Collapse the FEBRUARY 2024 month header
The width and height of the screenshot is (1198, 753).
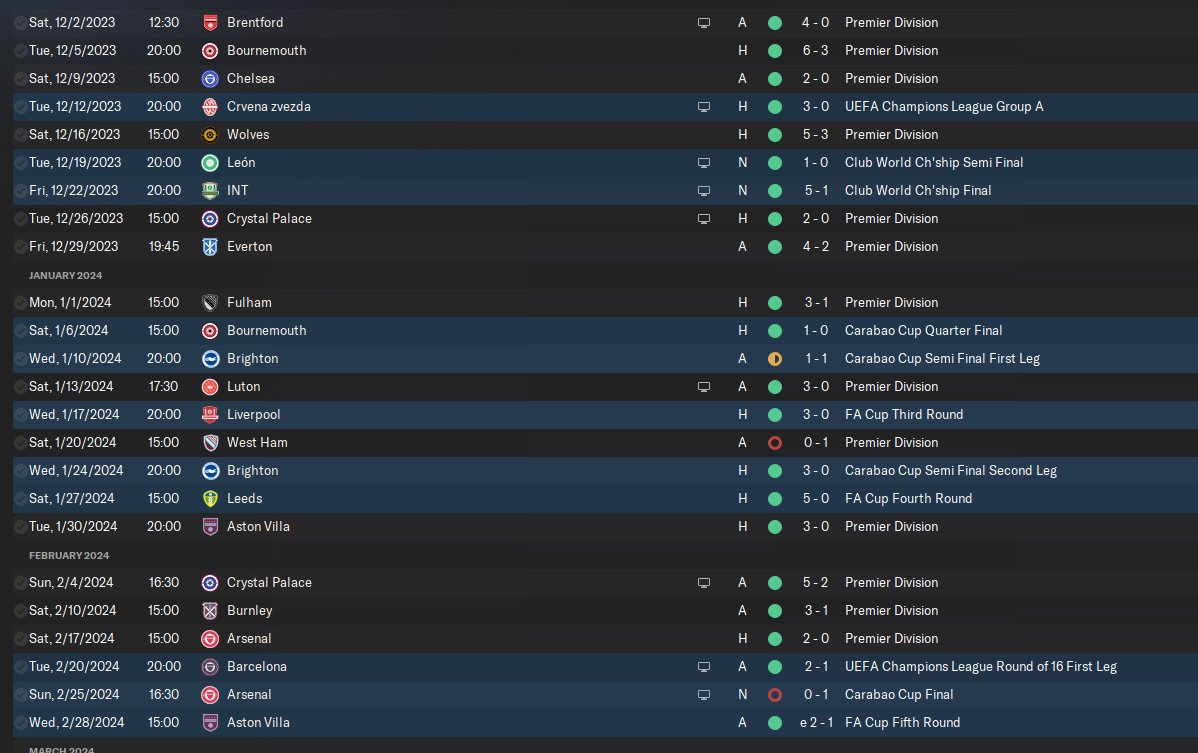coord(69,555)
